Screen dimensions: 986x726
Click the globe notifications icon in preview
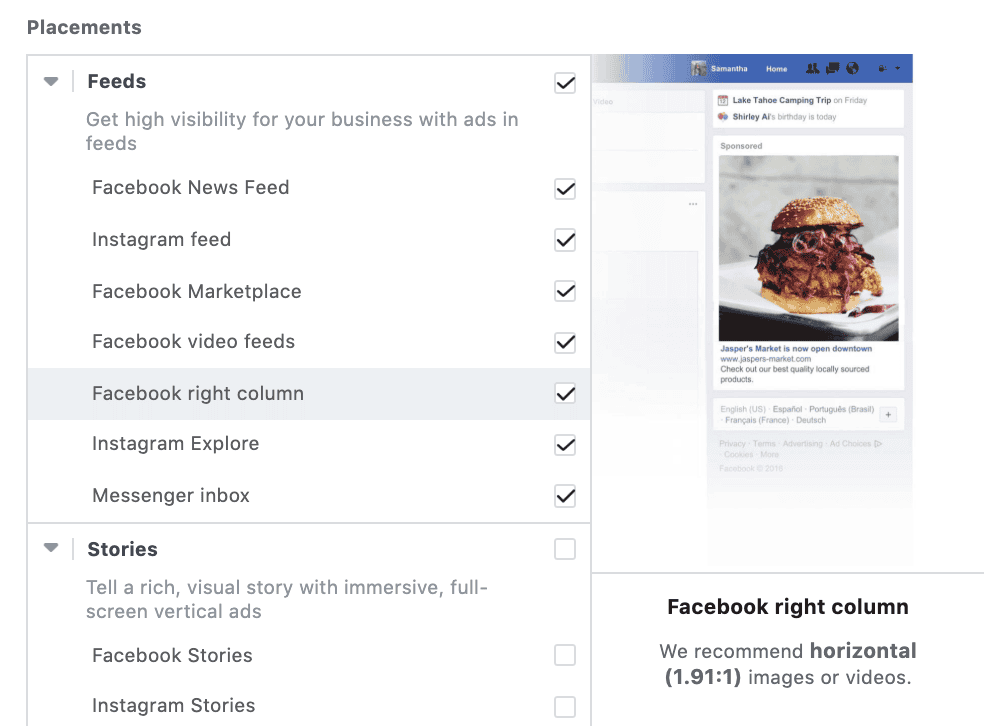(x=852, y=69)
